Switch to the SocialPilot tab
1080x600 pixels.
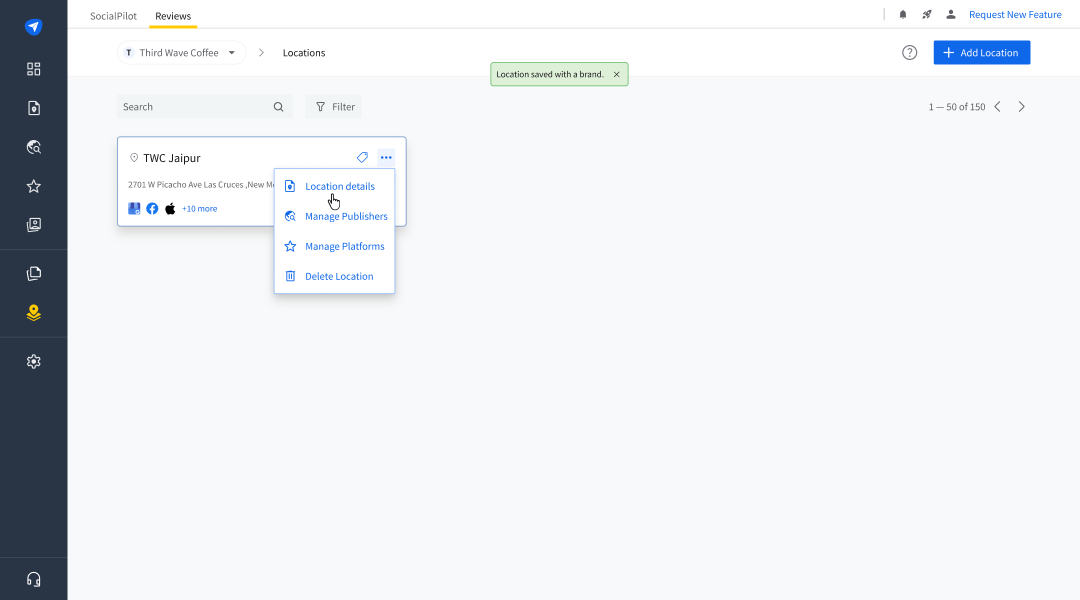(113, 16)
